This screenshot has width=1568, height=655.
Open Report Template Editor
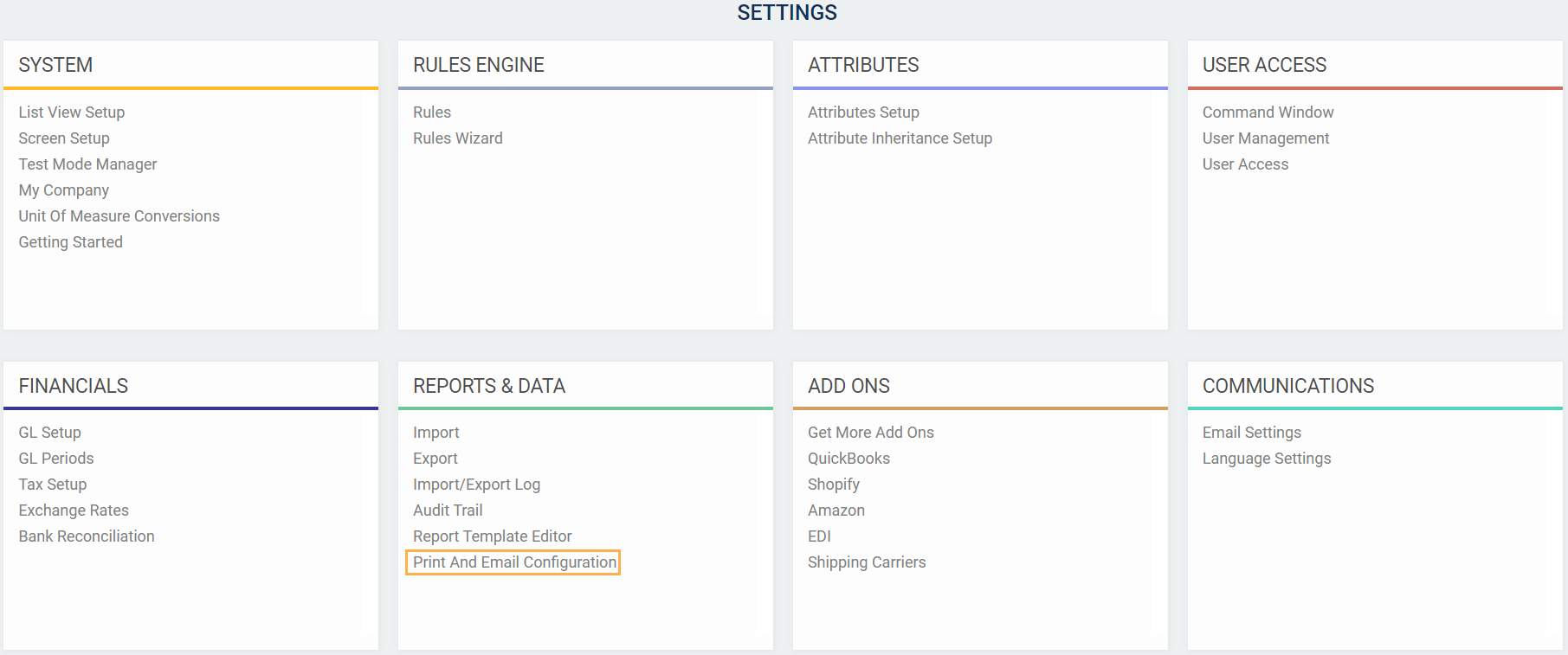click(x=492, y=536)
